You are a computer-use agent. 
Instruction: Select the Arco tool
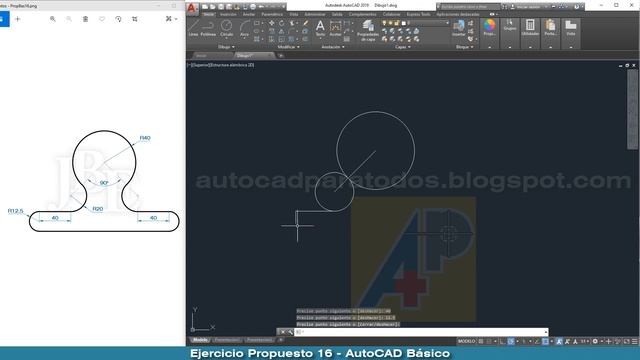pyautogui.click(x=244, y=28)
